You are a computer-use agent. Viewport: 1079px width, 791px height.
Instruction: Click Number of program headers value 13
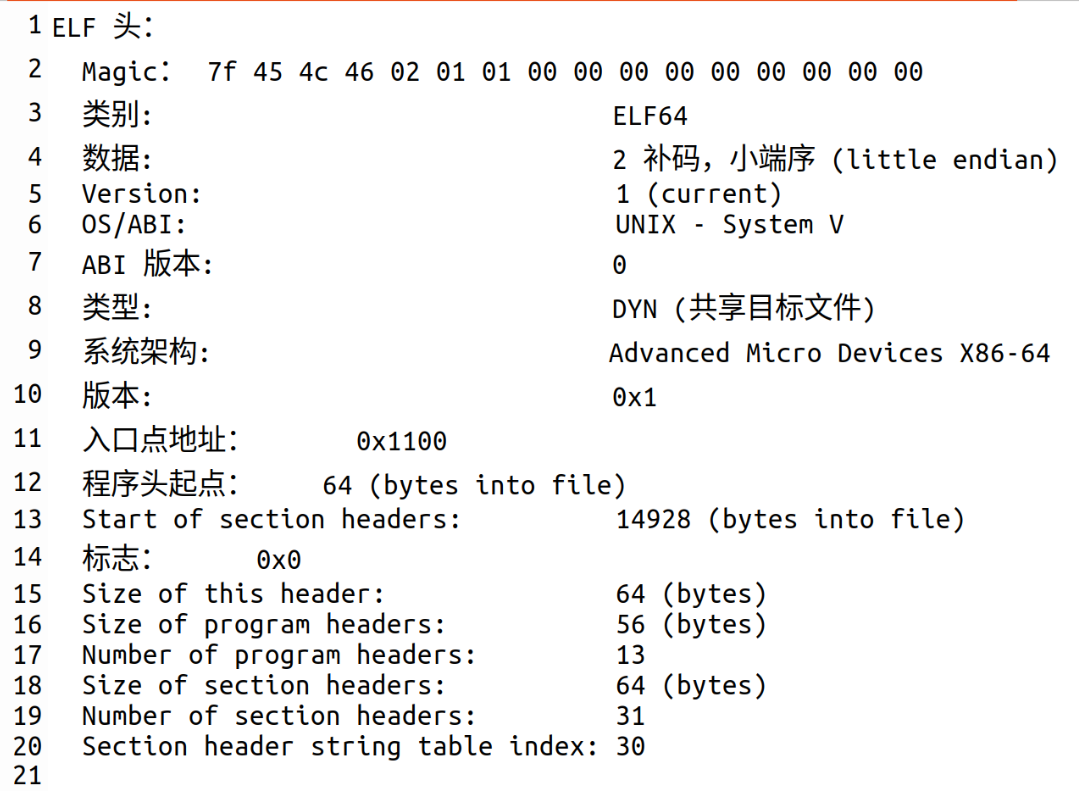[x=630, y=655]
